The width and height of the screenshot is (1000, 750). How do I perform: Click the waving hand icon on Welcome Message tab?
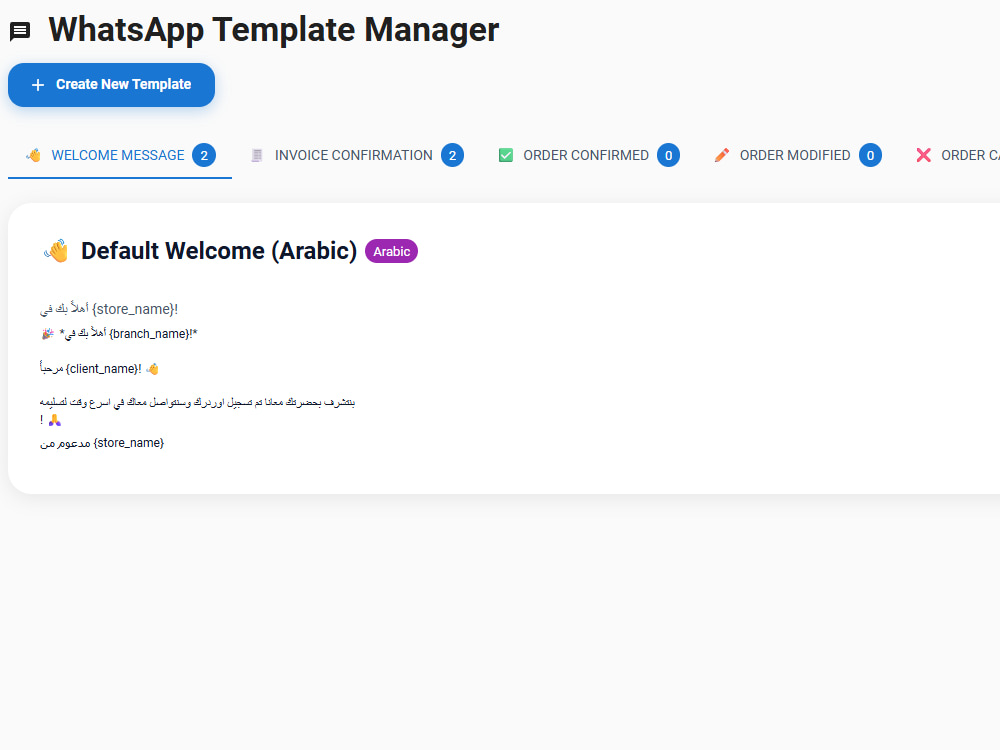[x=34, y=155]
